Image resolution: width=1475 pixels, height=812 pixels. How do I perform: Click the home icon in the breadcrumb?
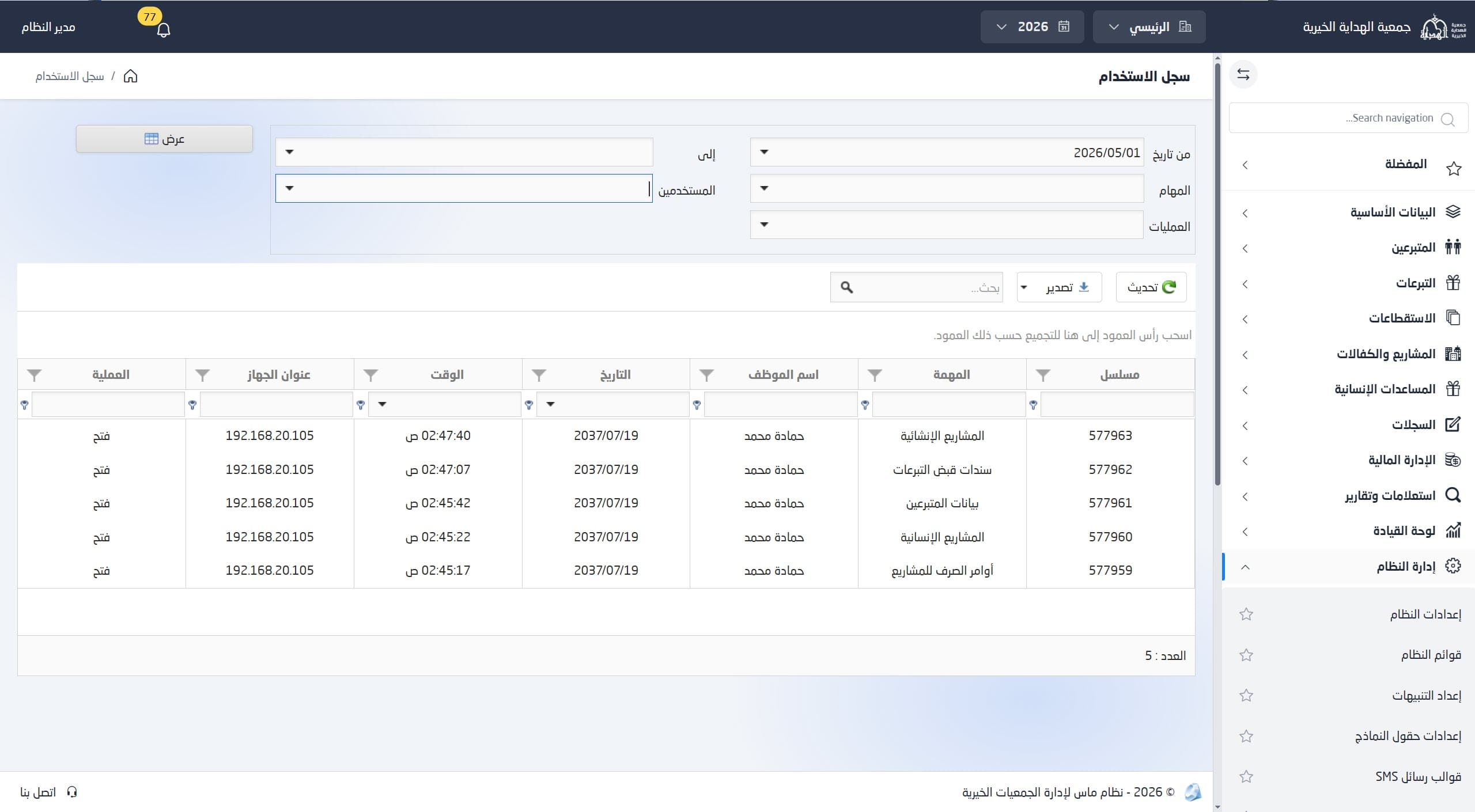click(131, 76)
